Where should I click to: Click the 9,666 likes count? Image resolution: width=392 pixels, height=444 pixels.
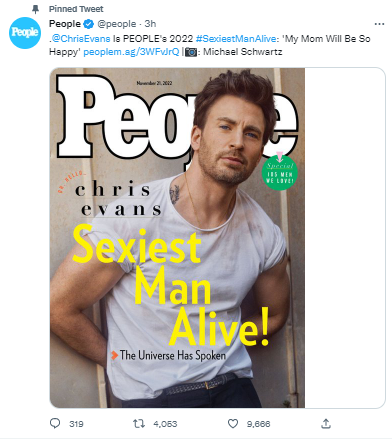coord(258,424)
